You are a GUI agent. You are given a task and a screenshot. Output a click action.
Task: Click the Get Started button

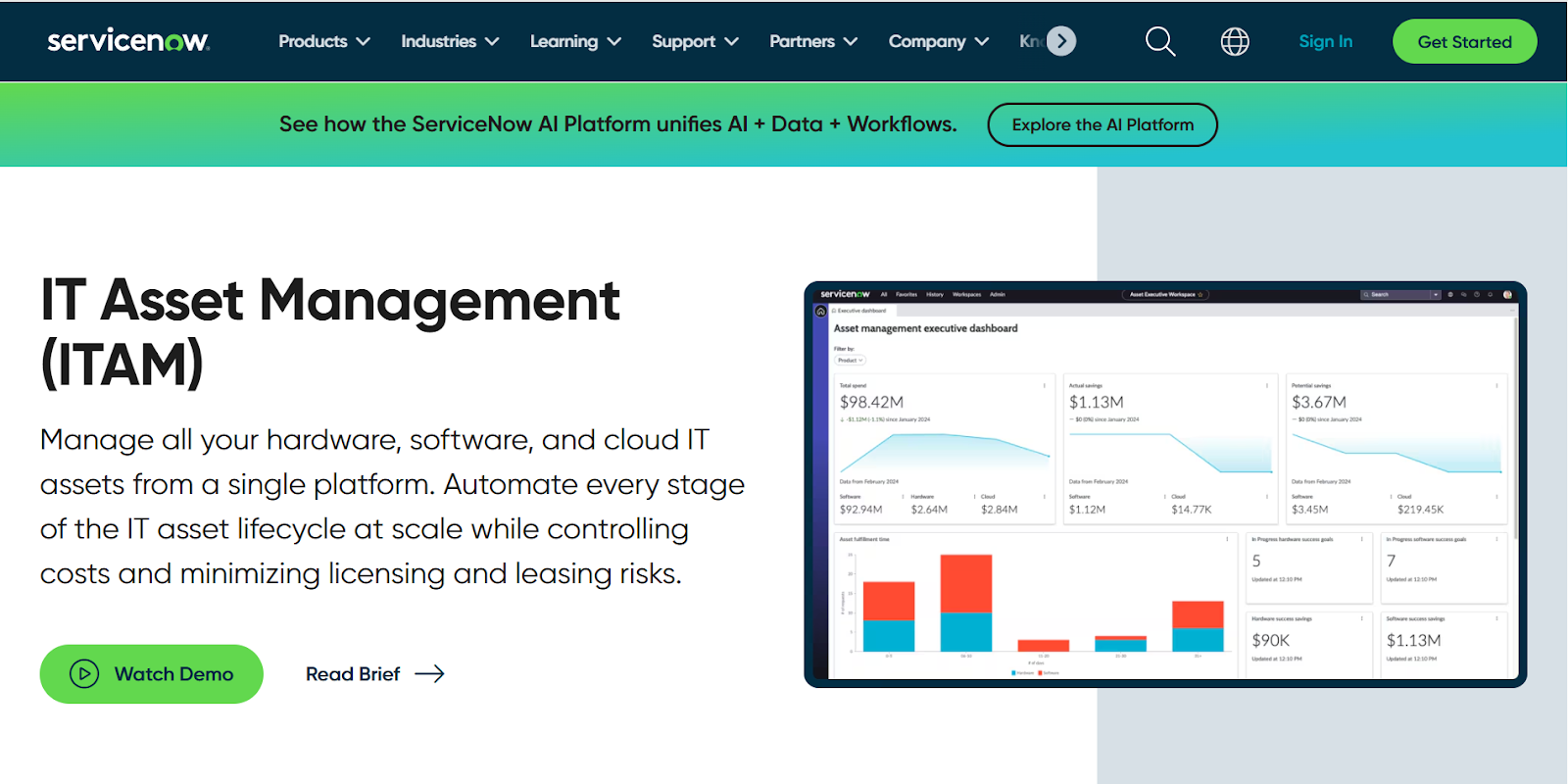pyautogui.click(x=1464, y=41)
